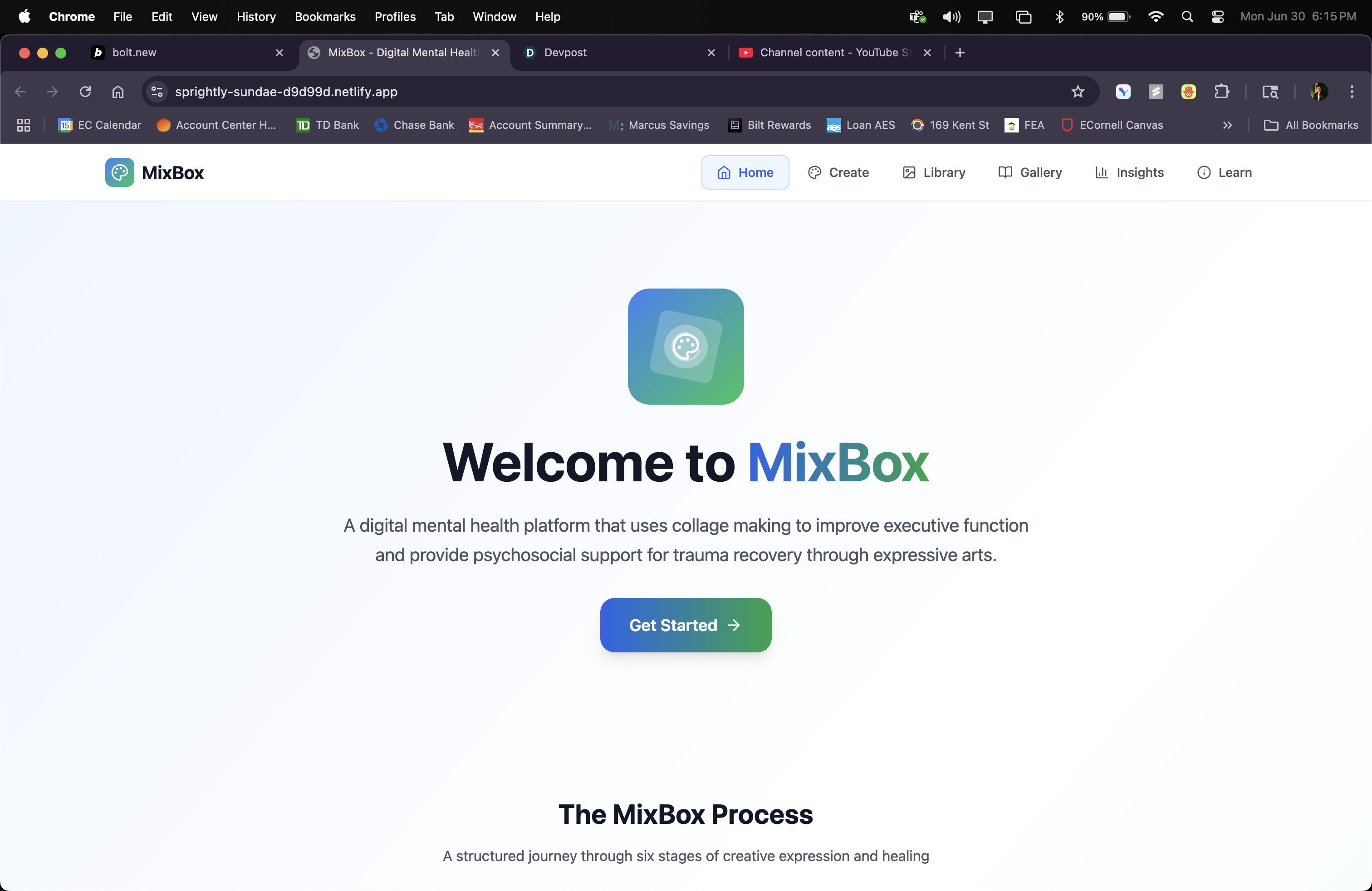Open macOS Control Center toggles
The image size is (1372, 891).
[x=1217, y=17]
